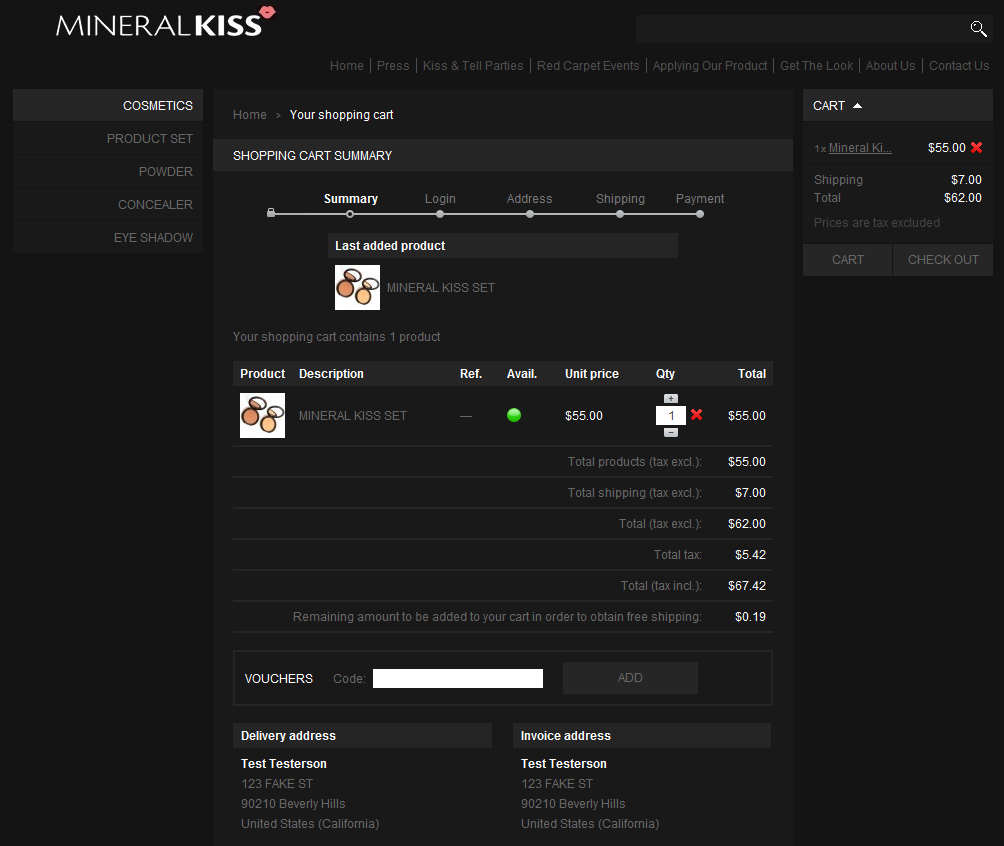The width and height of the screenshot is (1004, 846).
Task: Delete Mineral Kiss Set from cart table
Action: point(697,414)
